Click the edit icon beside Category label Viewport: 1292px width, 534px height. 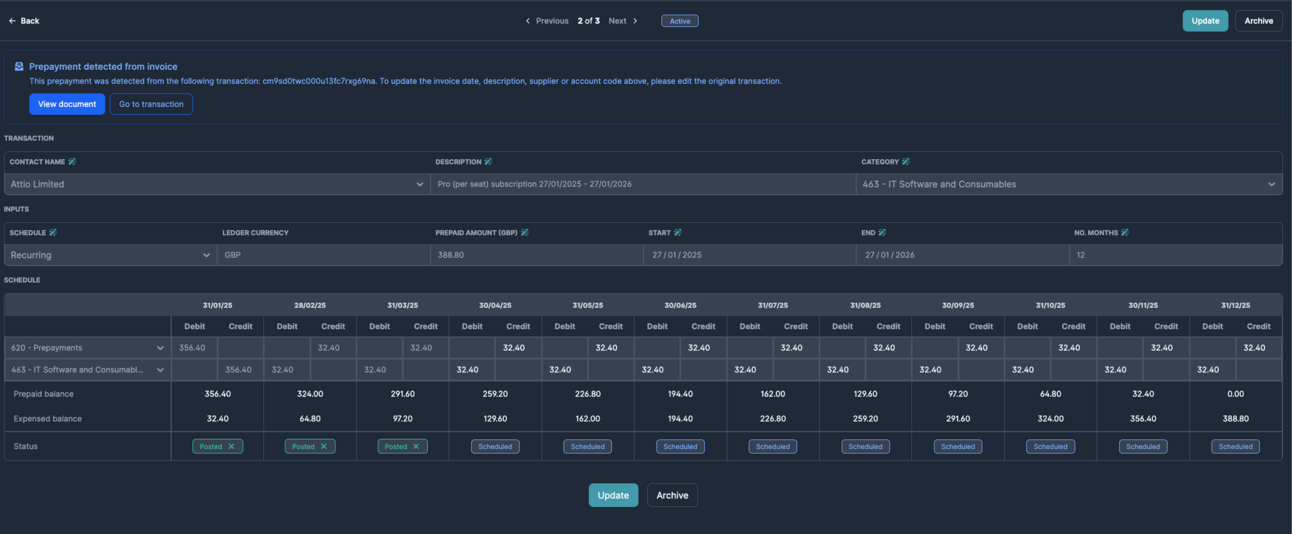pos(906,162)
